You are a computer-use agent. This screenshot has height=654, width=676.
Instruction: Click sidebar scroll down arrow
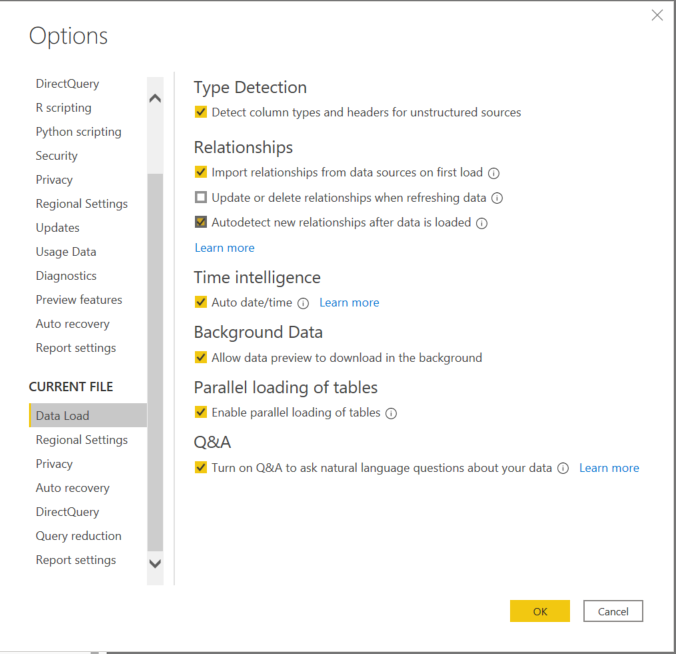(x=155, y=563)
